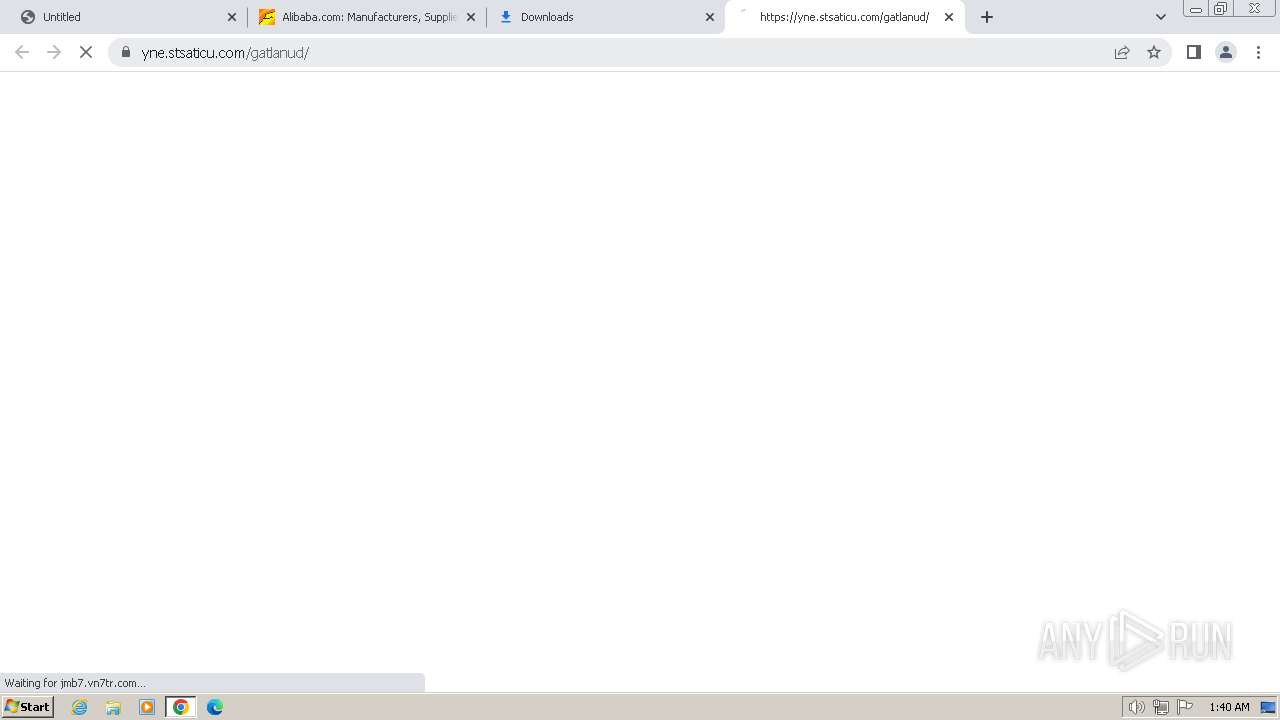The image size is (1280, 720).
Task: Select the yne.stsaticu.com tab
Action: click(x=845, y=17)
